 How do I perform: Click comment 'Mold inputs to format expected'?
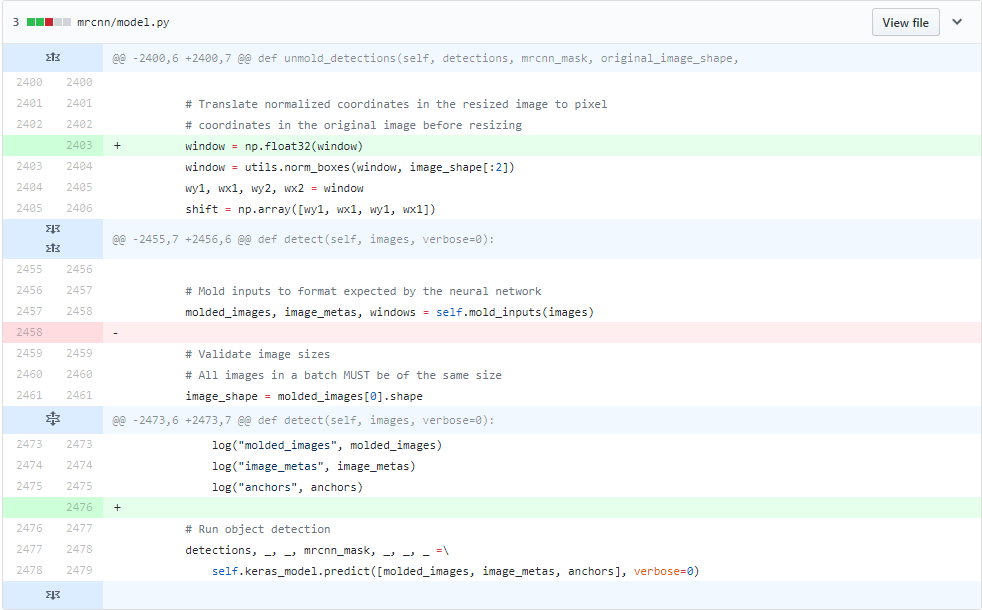(363, 291)
